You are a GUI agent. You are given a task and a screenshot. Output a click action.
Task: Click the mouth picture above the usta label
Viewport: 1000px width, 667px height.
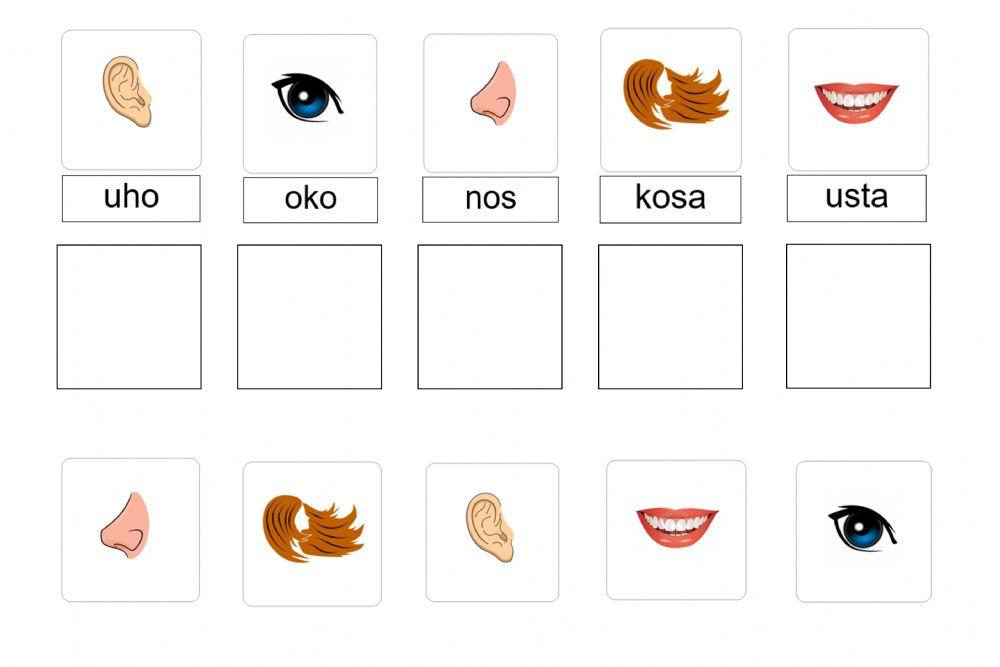pos(858,99)
